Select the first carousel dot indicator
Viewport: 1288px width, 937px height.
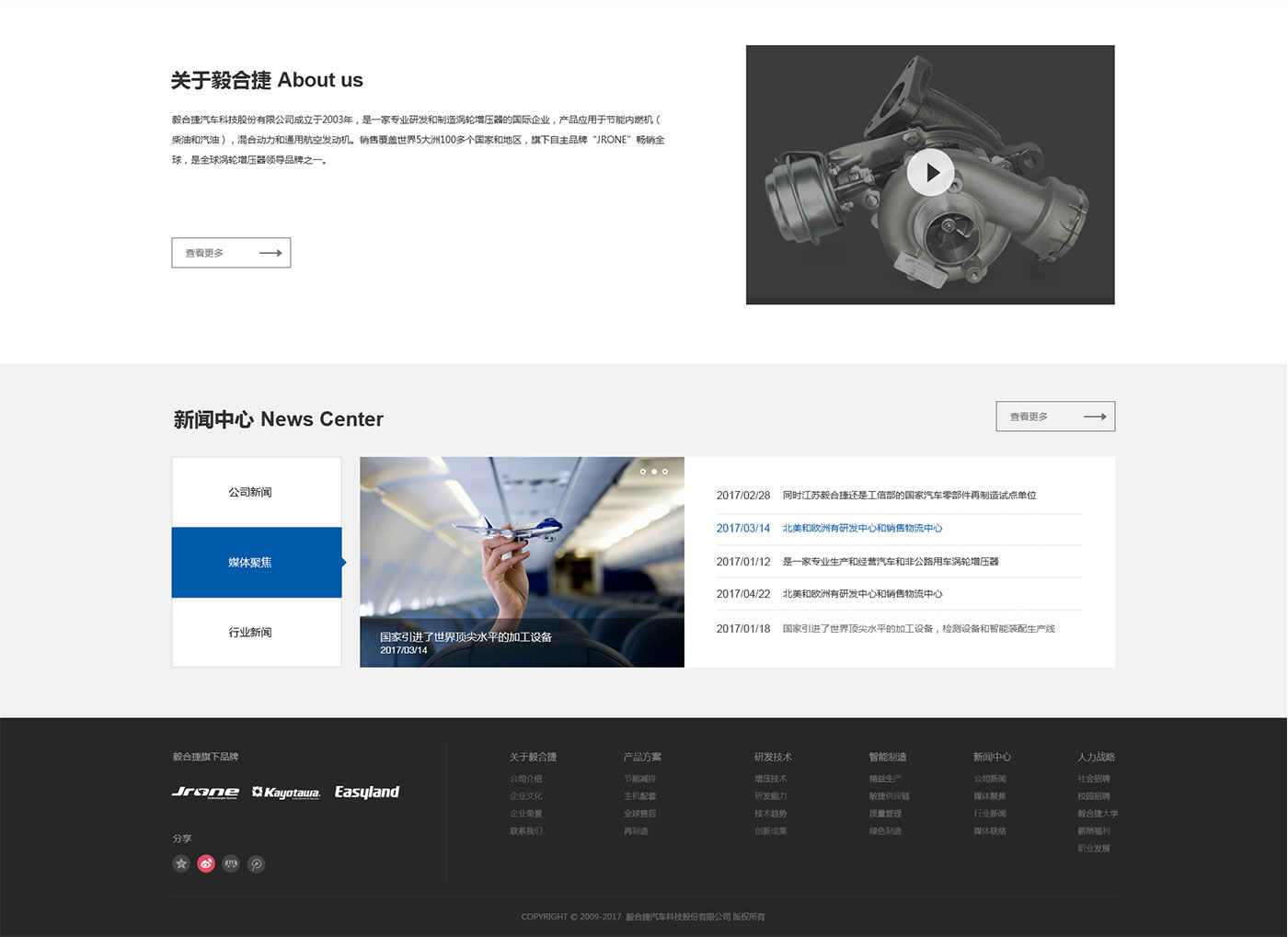[x=643, y=472]
